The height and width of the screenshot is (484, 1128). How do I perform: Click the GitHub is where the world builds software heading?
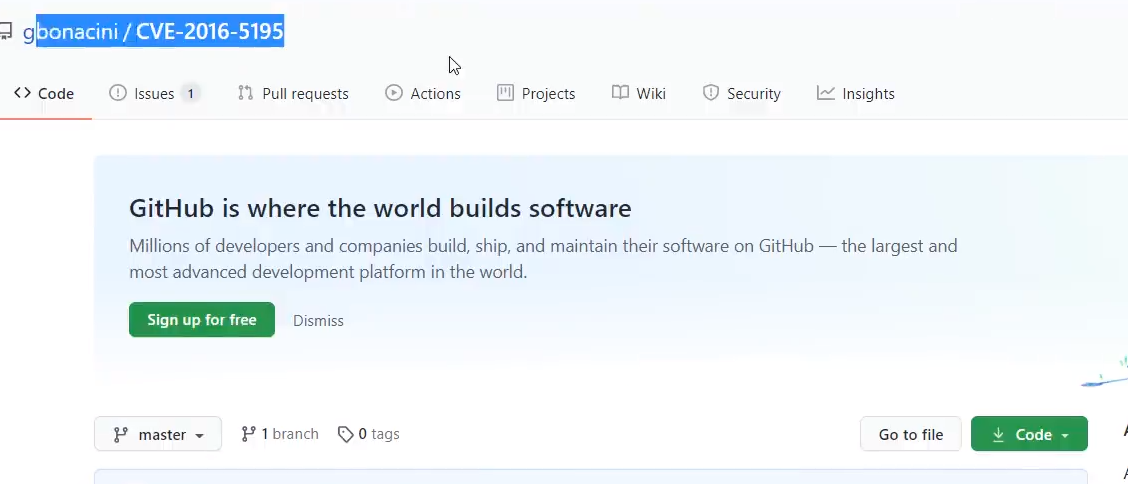[x=381, y=209]
